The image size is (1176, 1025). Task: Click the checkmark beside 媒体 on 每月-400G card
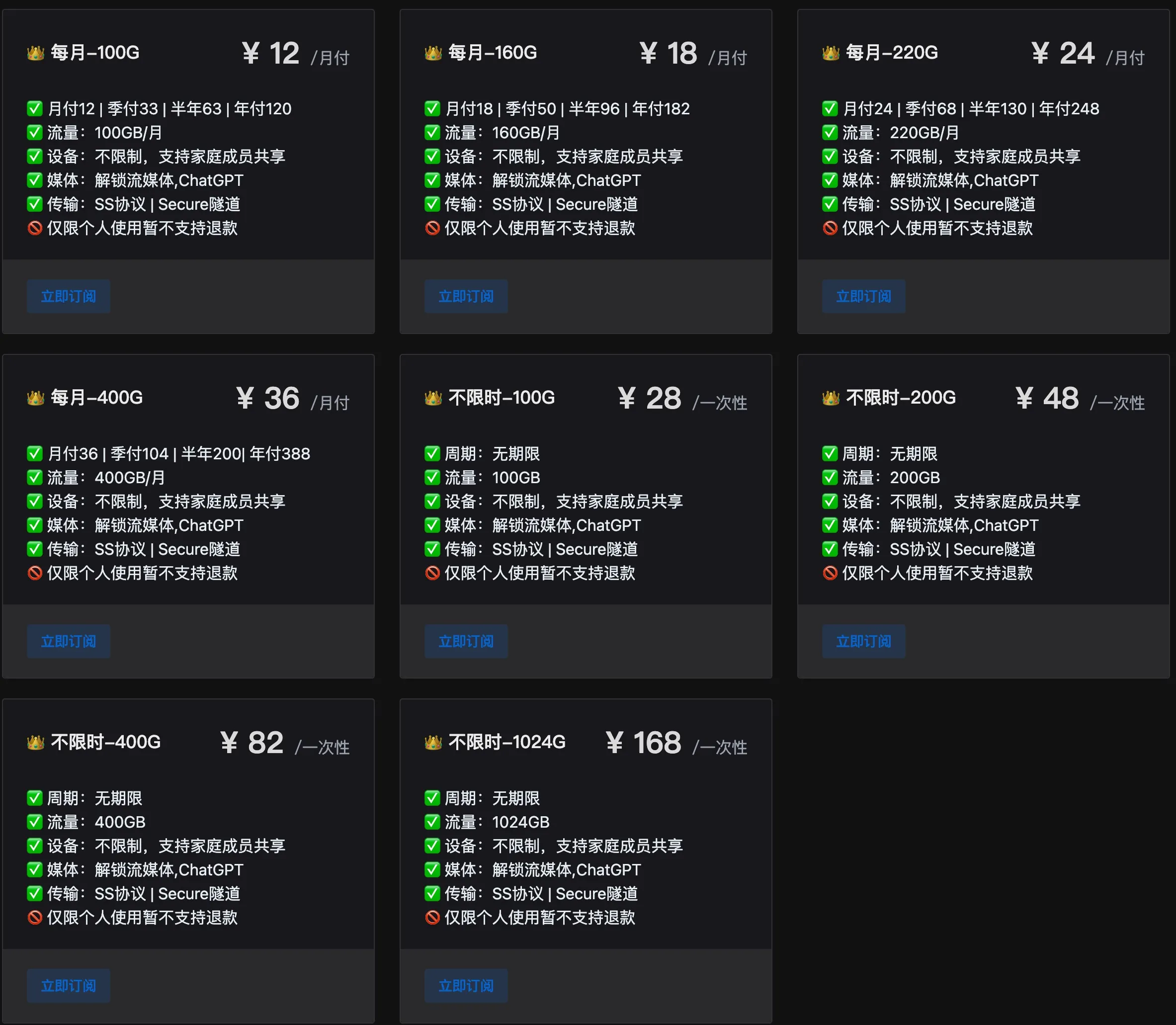click(x=35, y=525)
